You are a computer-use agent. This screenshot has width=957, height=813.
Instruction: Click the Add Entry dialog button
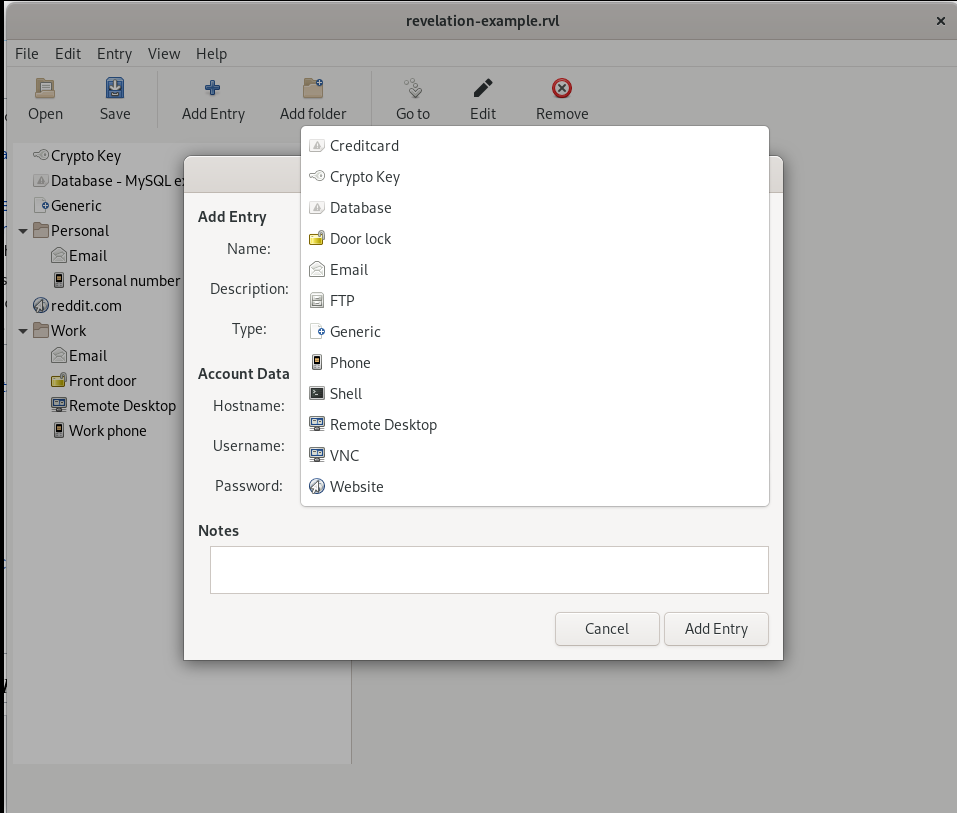pos(716,629)
